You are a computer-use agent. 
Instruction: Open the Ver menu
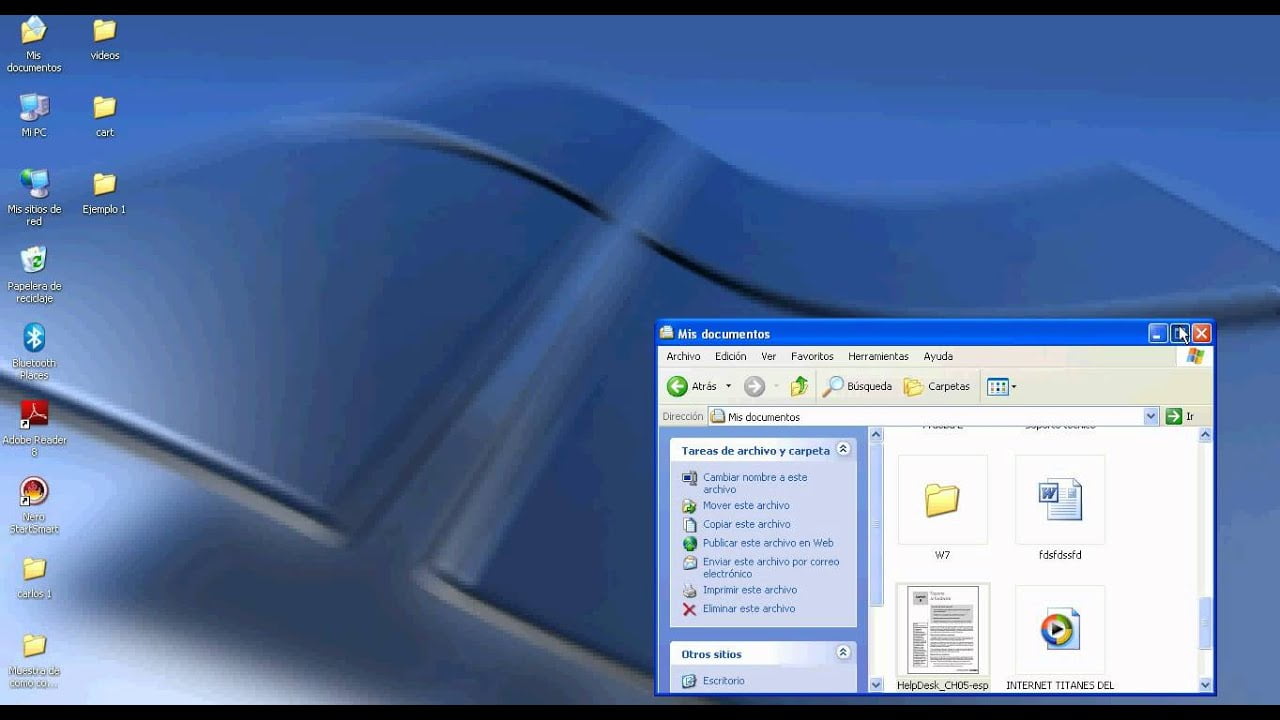click(x=768, y=356)
